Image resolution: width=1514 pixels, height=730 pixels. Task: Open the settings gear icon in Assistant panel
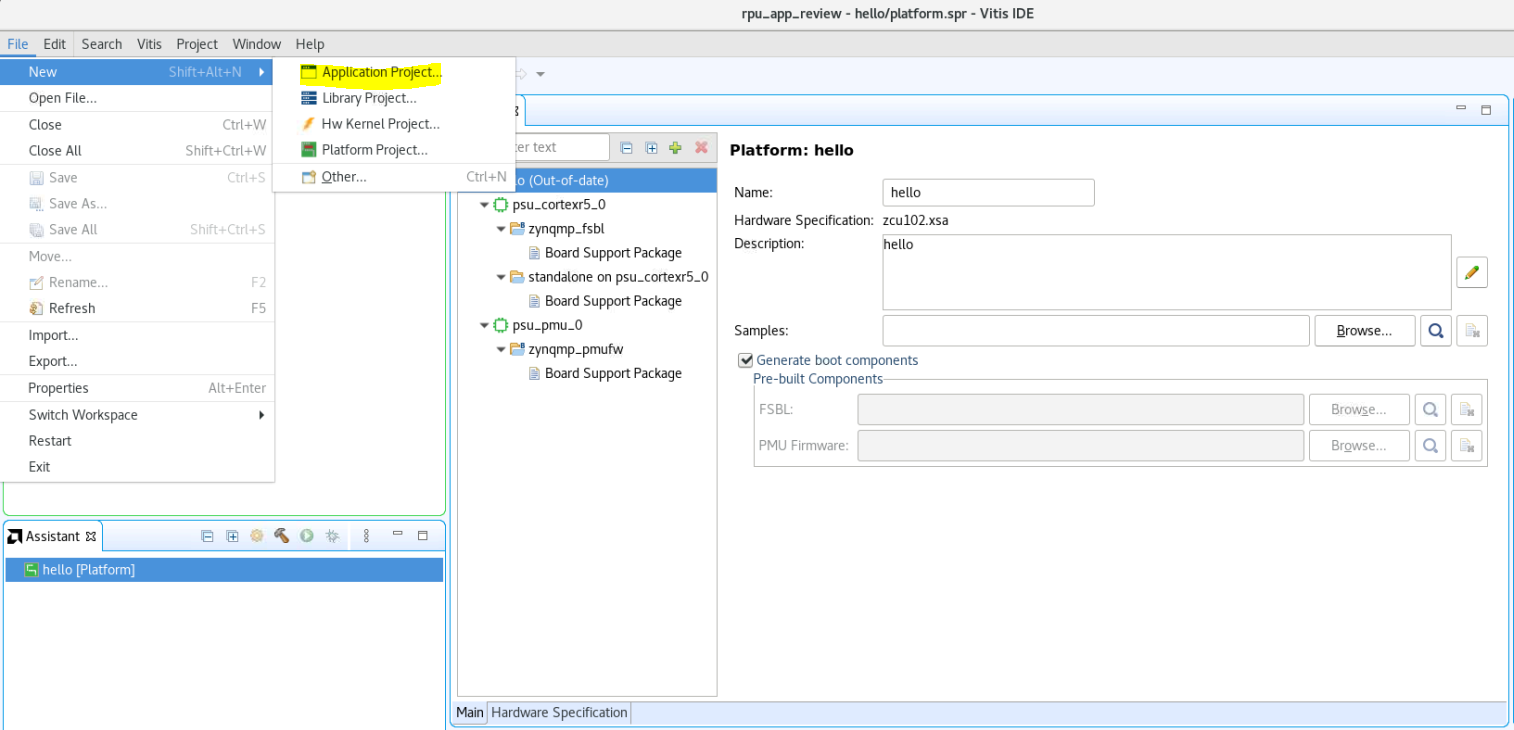coord(257,536)
